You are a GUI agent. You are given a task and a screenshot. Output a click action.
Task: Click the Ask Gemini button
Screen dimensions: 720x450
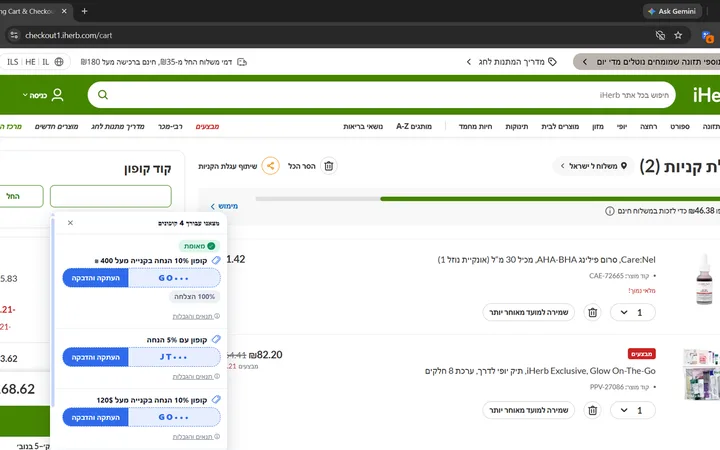pyautogui.click(x=672, y=11)
